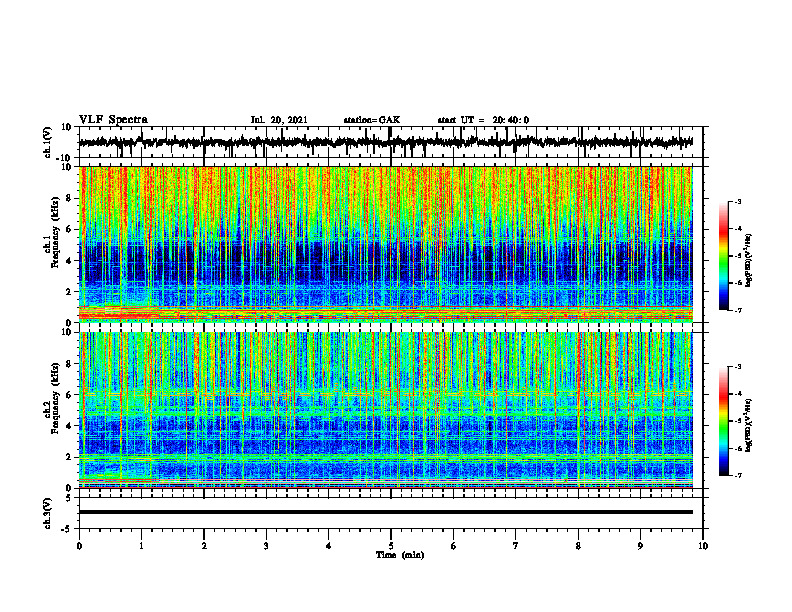Click the 6 kHz tick of ch.2 spectrogram
792x612 pixels.
69,395
